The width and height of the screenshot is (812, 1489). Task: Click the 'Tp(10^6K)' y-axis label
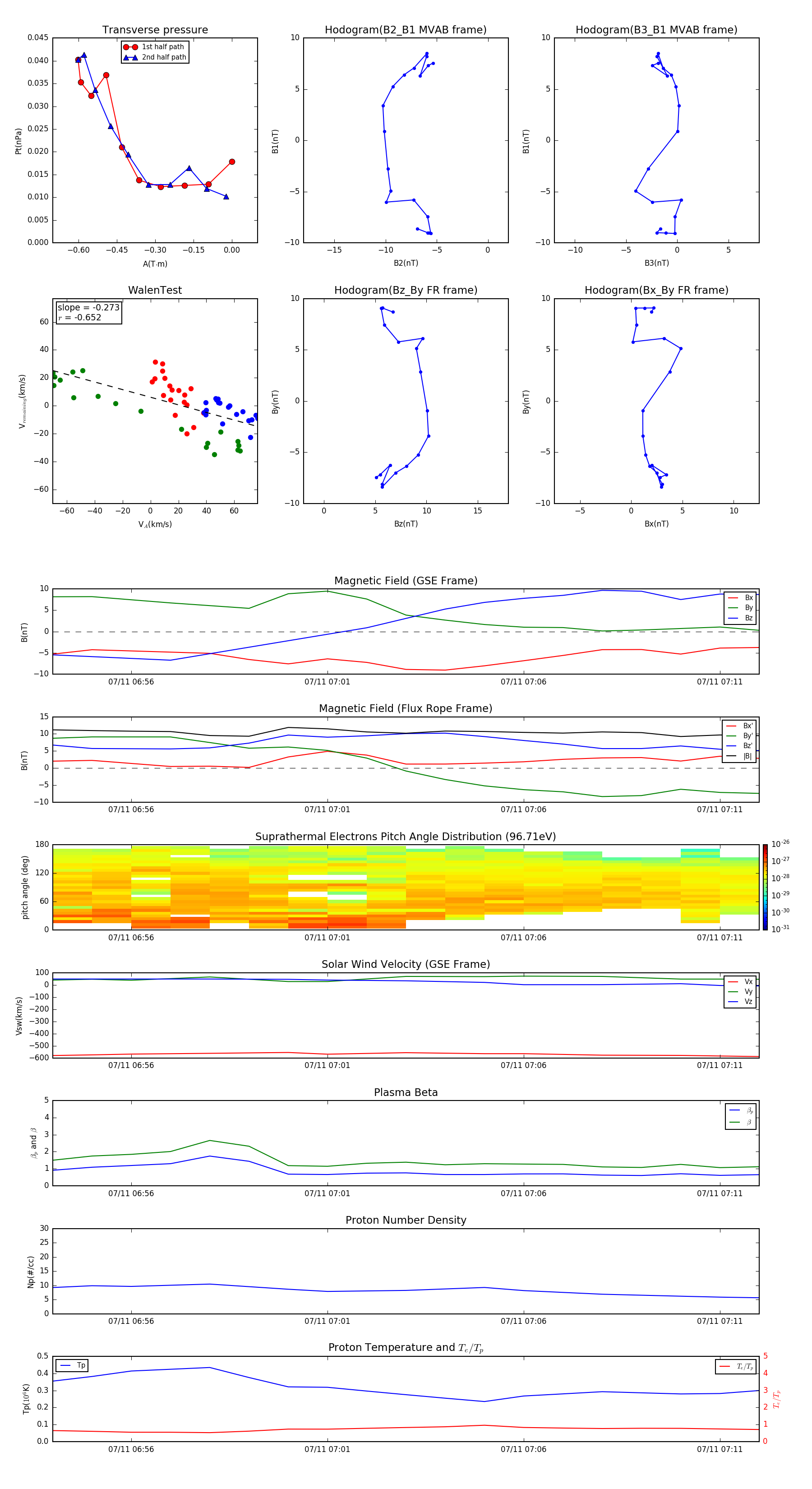pyautogui.click(x=26, y=1399)
